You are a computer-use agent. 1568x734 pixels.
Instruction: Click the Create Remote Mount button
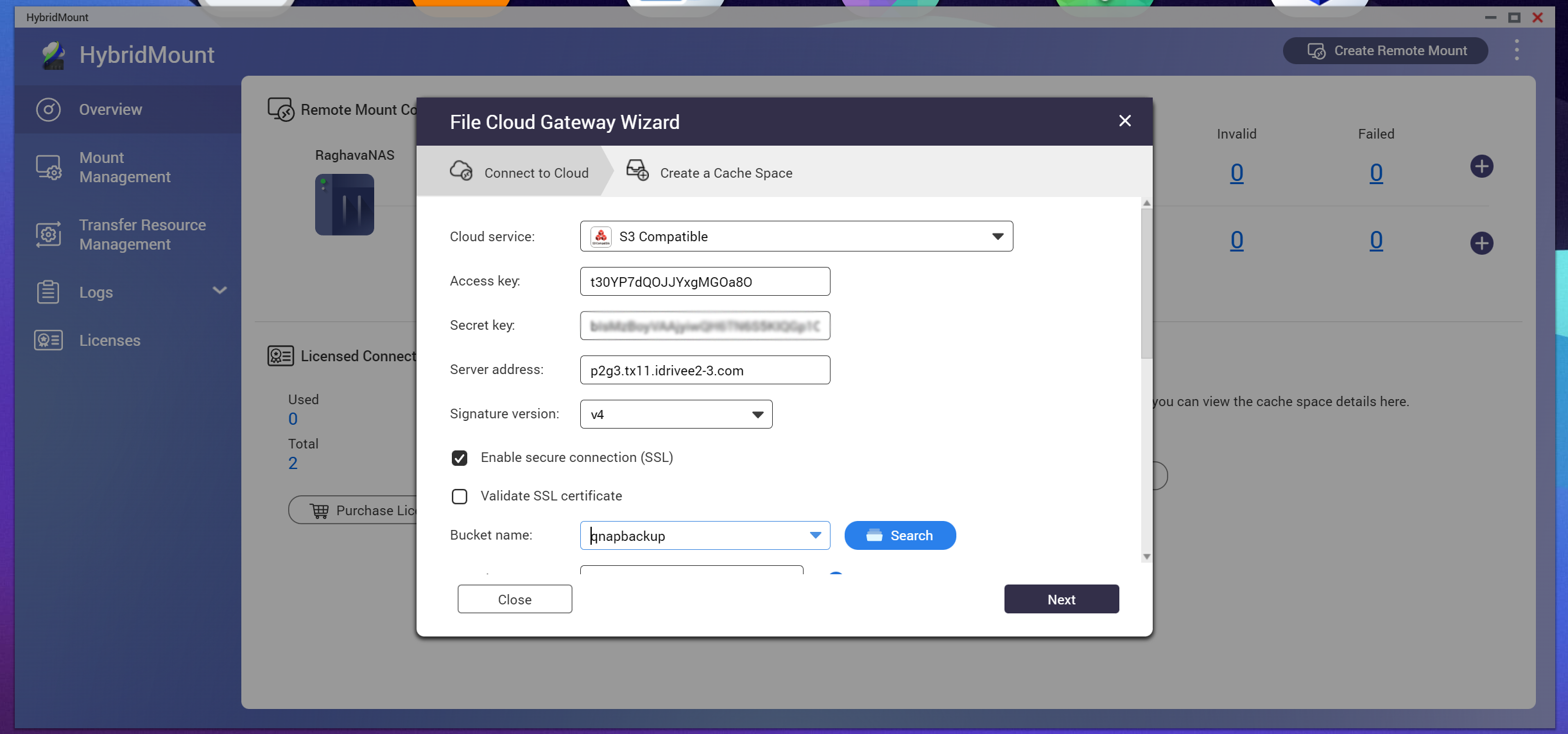[x=1385, y=51]
